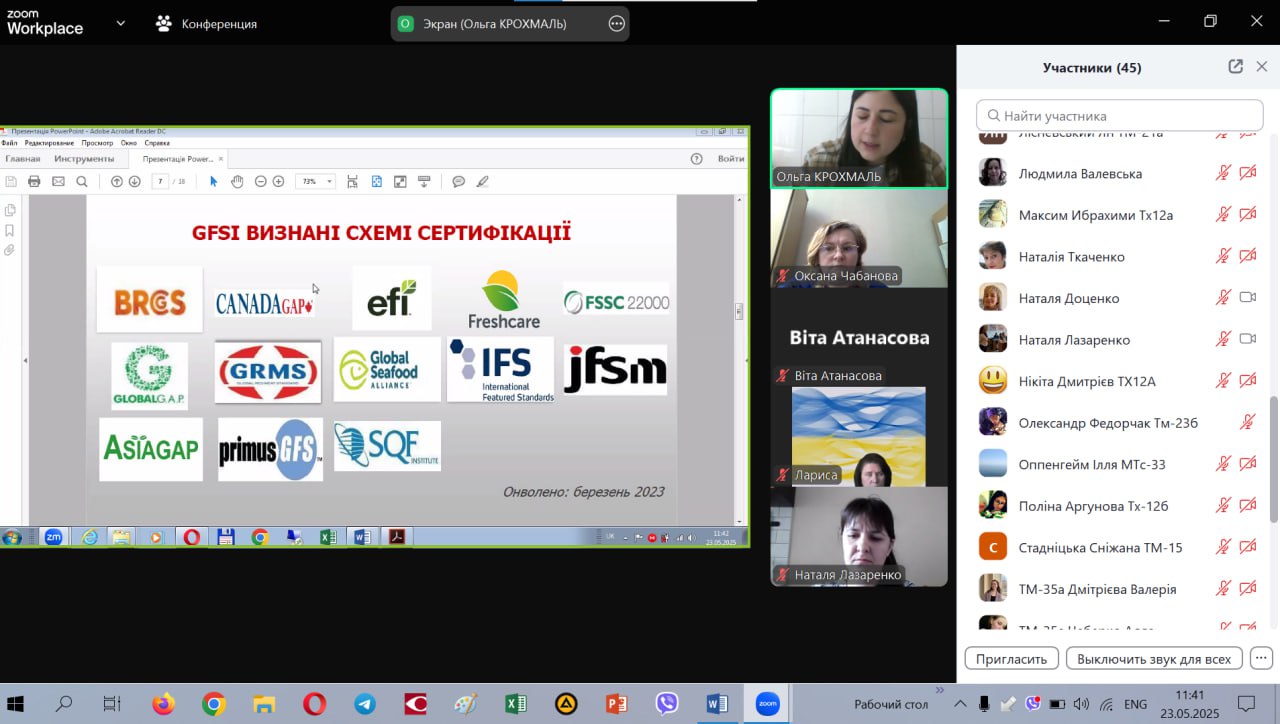Toggle microphone for Нікіта Дмитрієв ТХ12А
Screen dimensions: 1280x724
coord(1223,381)
